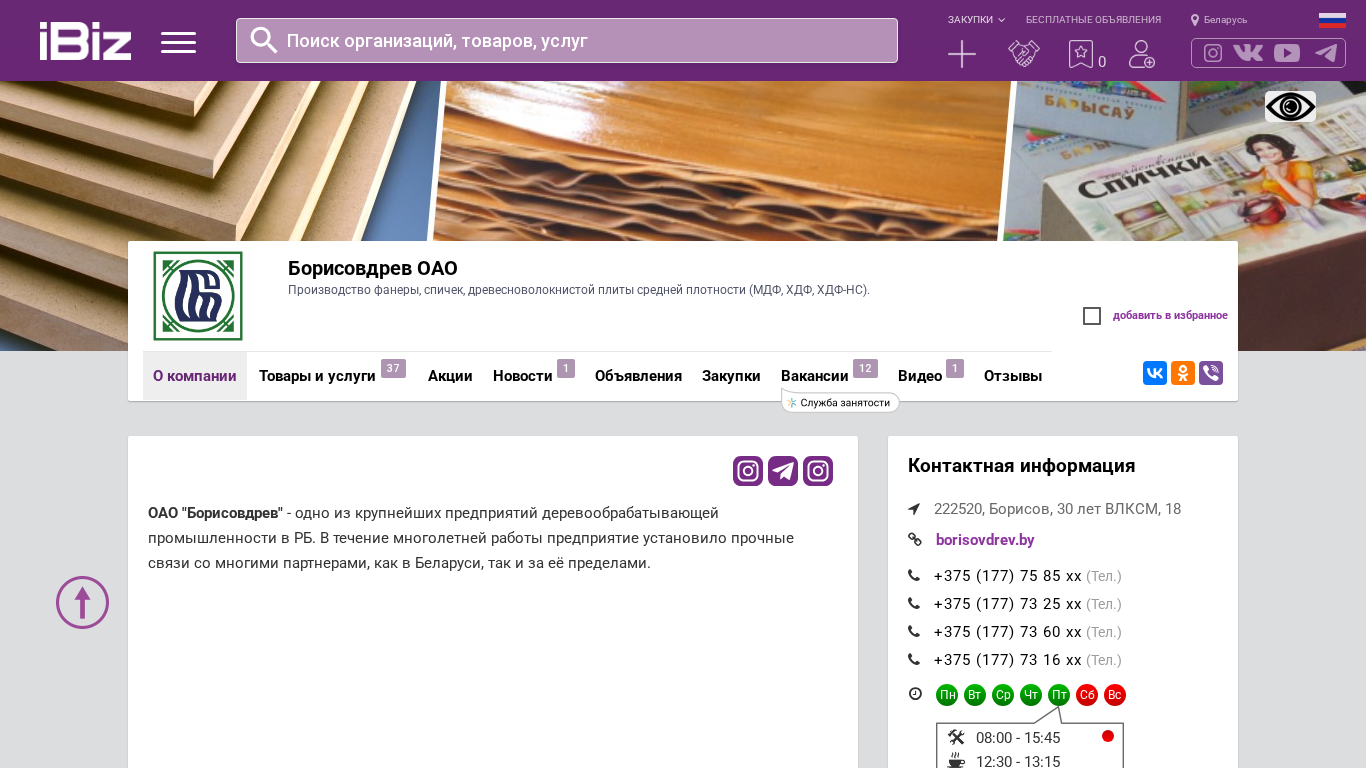Open the favorites bookmark star icon
Viewport: 1366px width, 768px height.
[x=1081, y=54]
